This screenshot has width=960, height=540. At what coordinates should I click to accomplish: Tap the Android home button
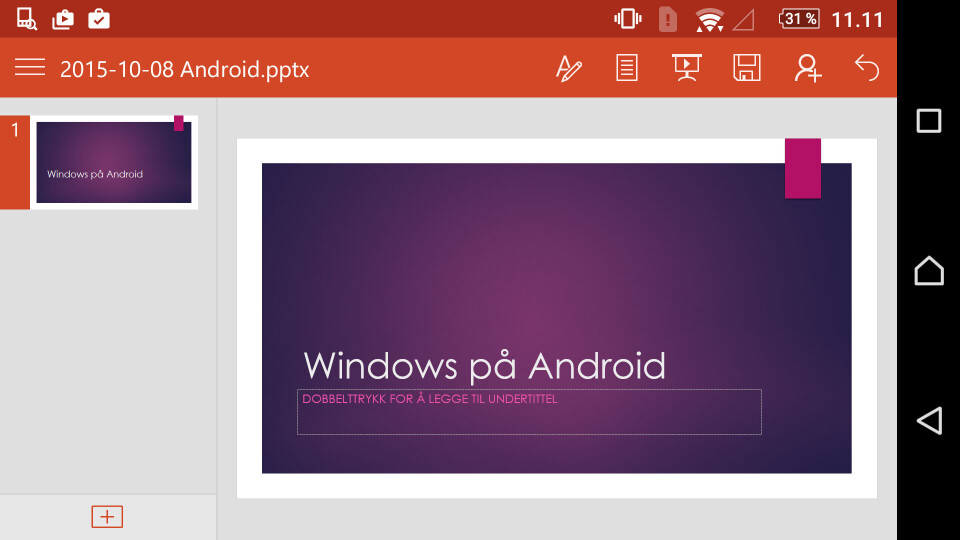point(929,271)
